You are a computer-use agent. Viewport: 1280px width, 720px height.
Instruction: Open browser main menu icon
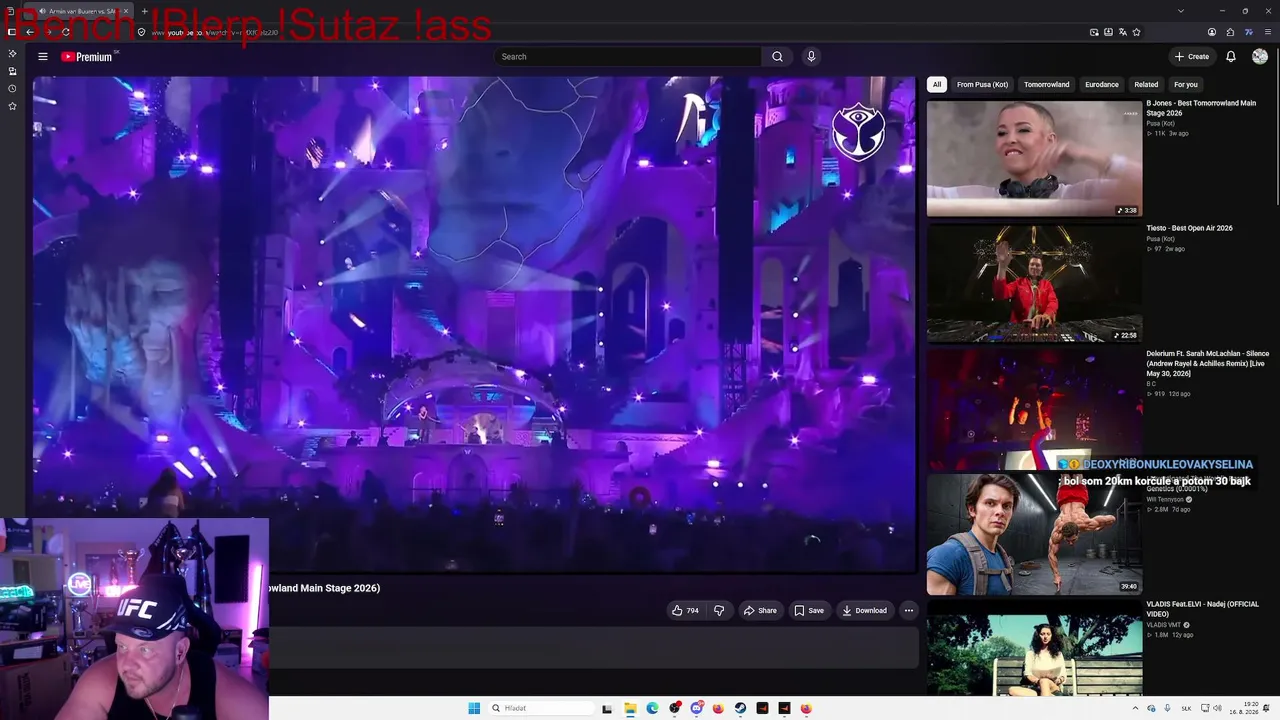pyautogui.click(x=1268, y=32)
